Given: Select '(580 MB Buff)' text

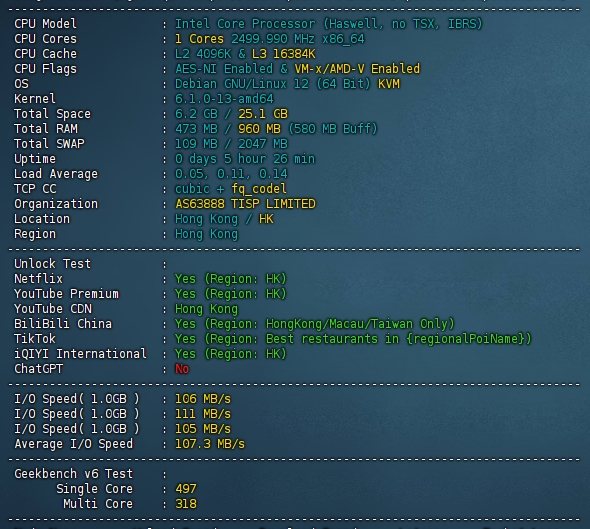Looking at the screenshot, I should 333,129.
